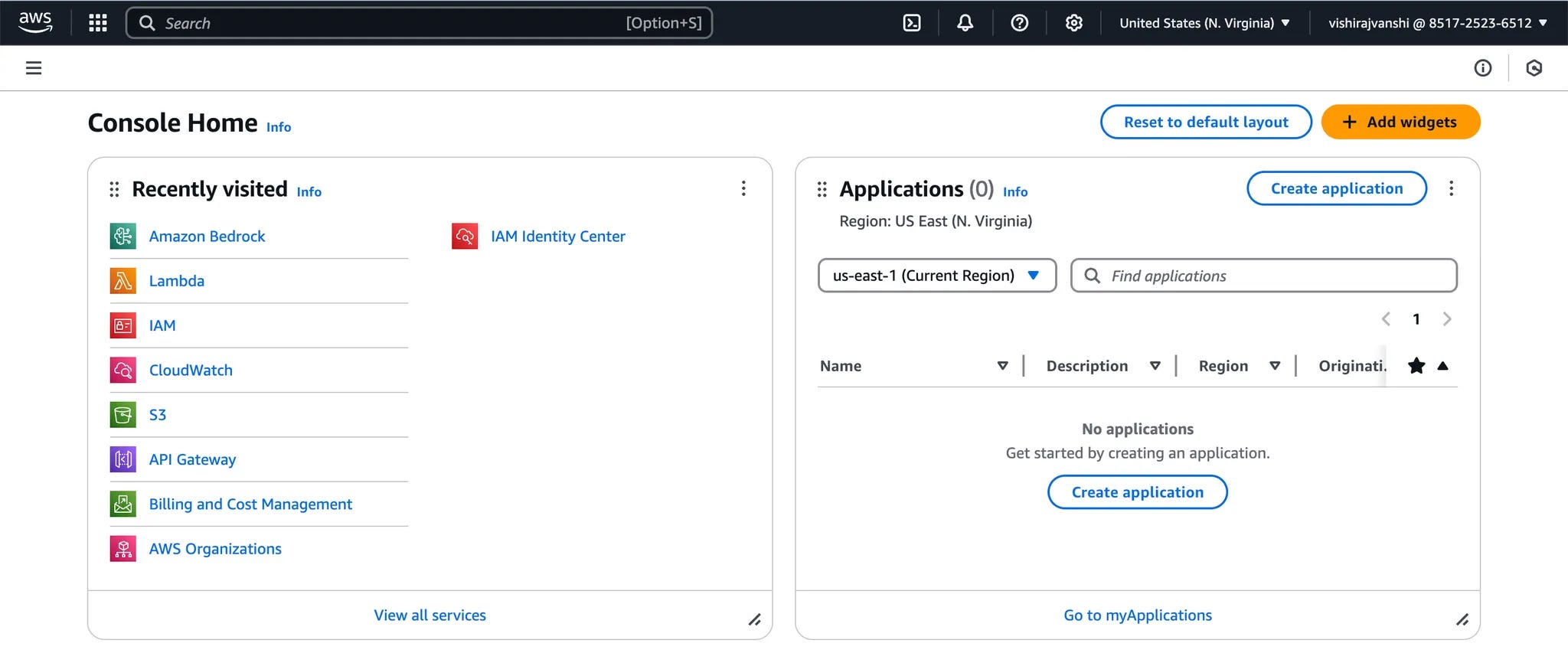Open Billing and Cost Management link
The image size is (1568, 653).
[250, 504]
